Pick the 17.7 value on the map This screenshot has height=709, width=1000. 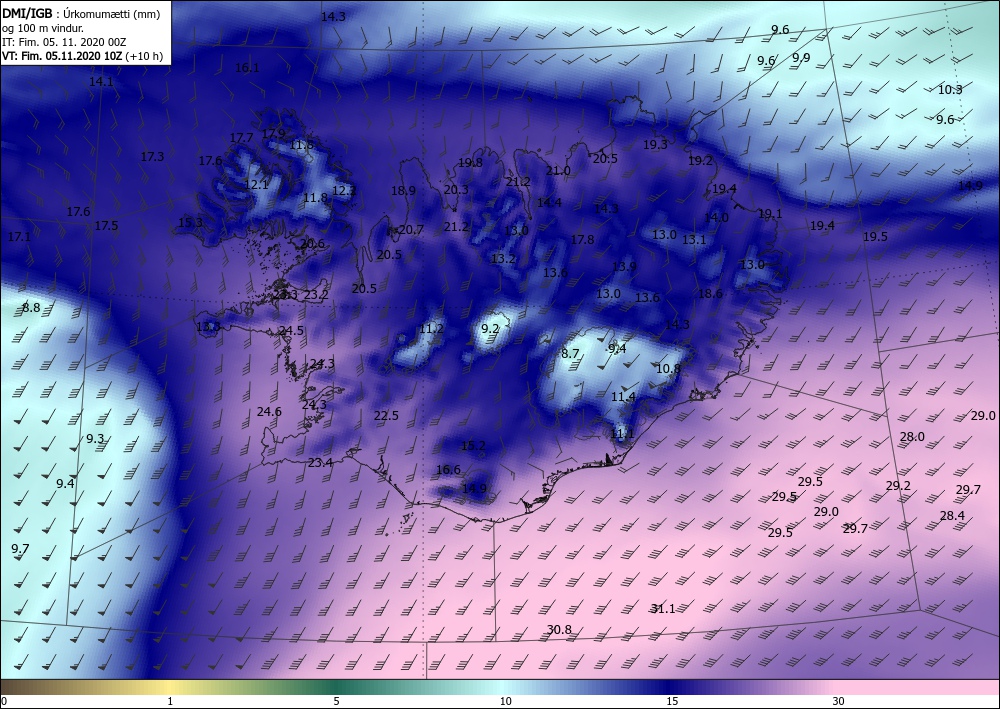pos(241,137)
